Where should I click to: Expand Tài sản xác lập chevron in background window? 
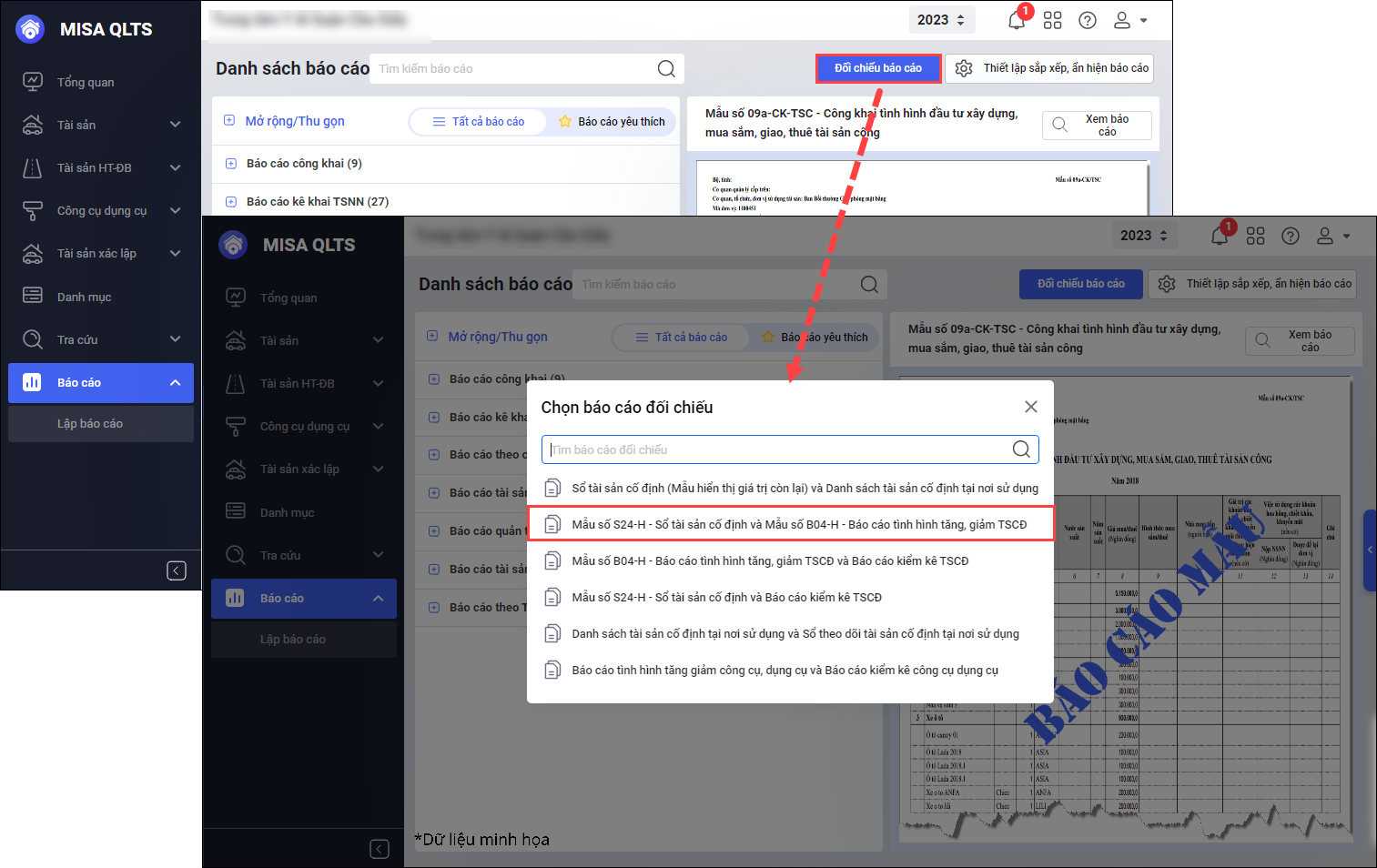pyautogui.click(x=176, y=253)
